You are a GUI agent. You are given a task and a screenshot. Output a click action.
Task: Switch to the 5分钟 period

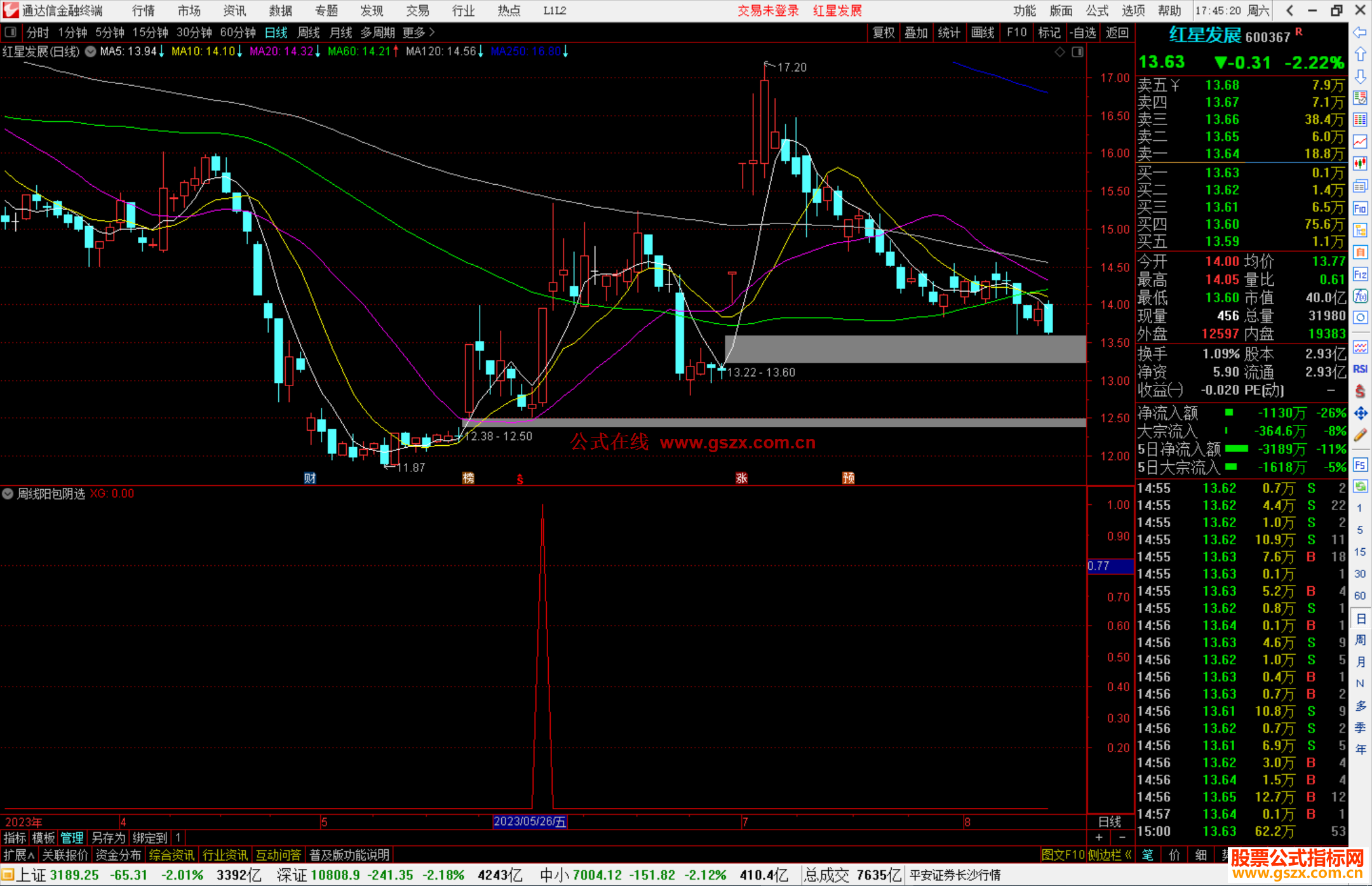(110, 32)
